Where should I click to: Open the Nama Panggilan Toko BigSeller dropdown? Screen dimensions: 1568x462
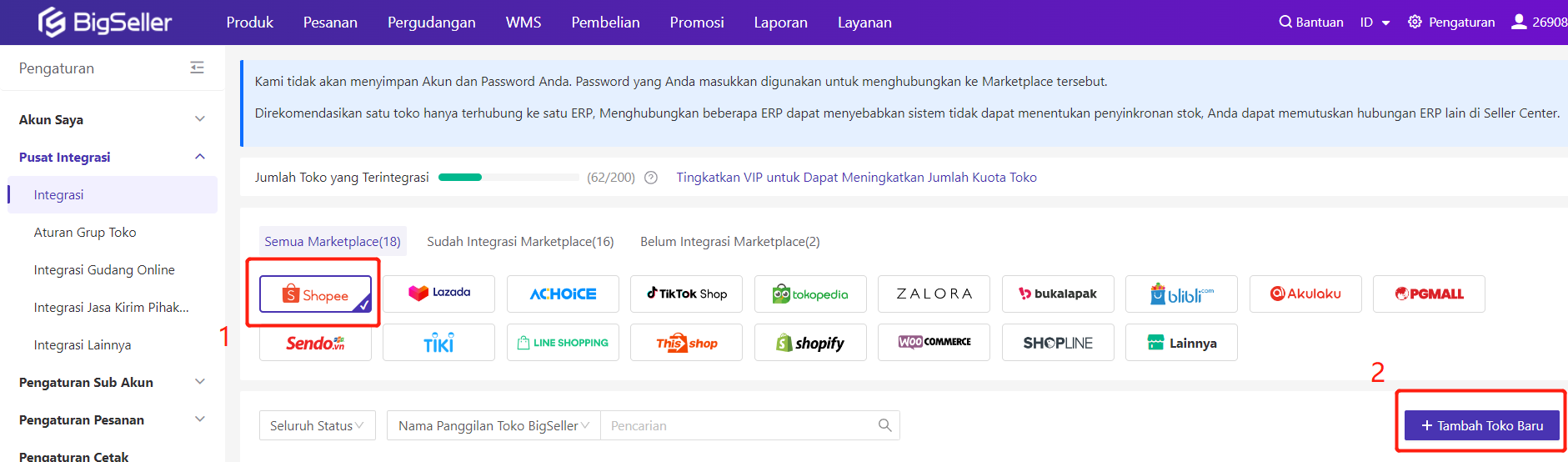coord(493,425)
